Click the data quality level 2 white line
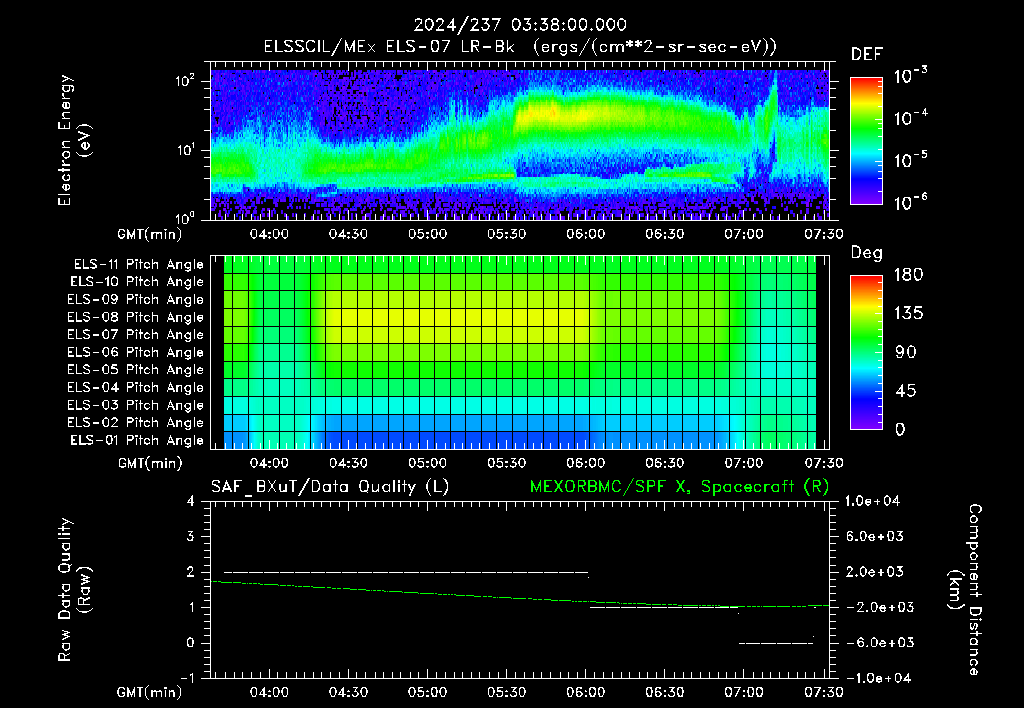The height and width of the screenshot is (708, 1024). tap(406, 572)
